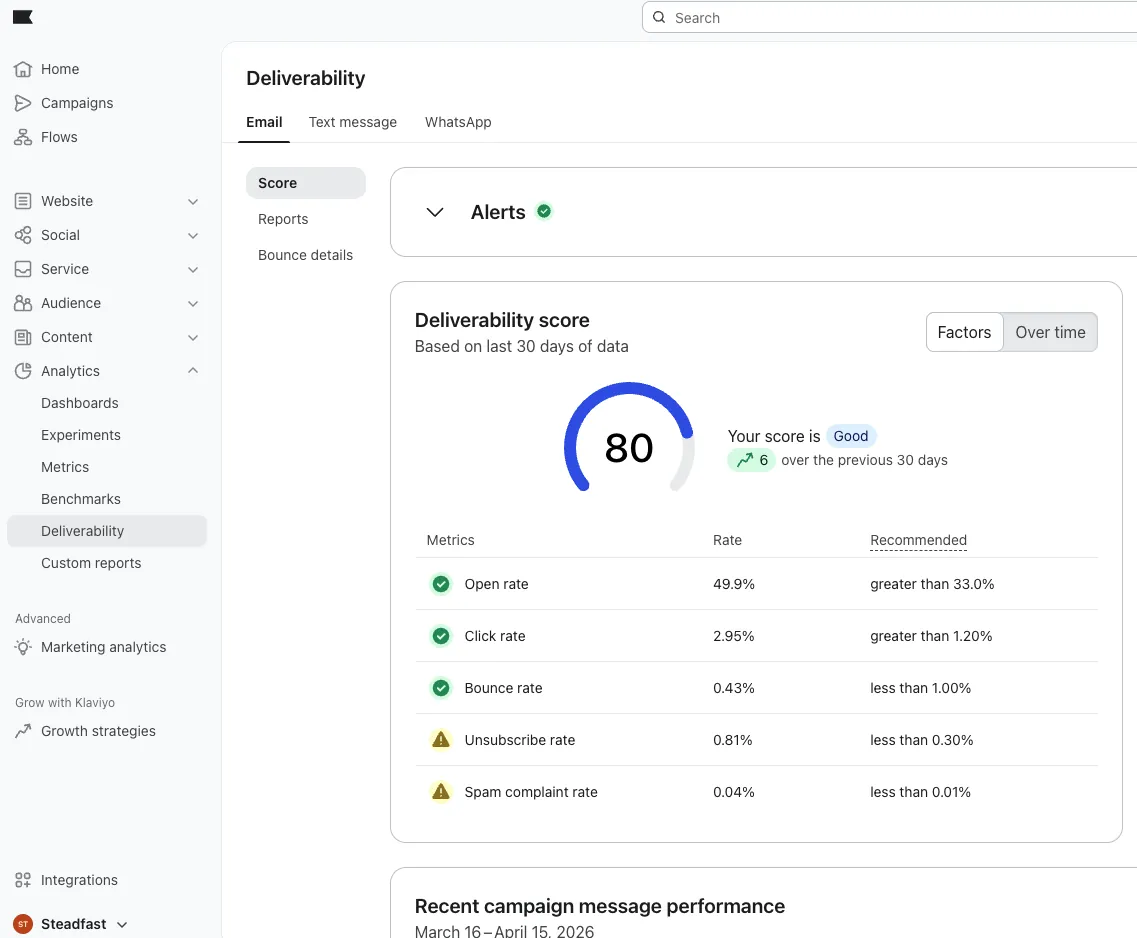Open the Steadfast account dropdown arrow

pos(122,925)
